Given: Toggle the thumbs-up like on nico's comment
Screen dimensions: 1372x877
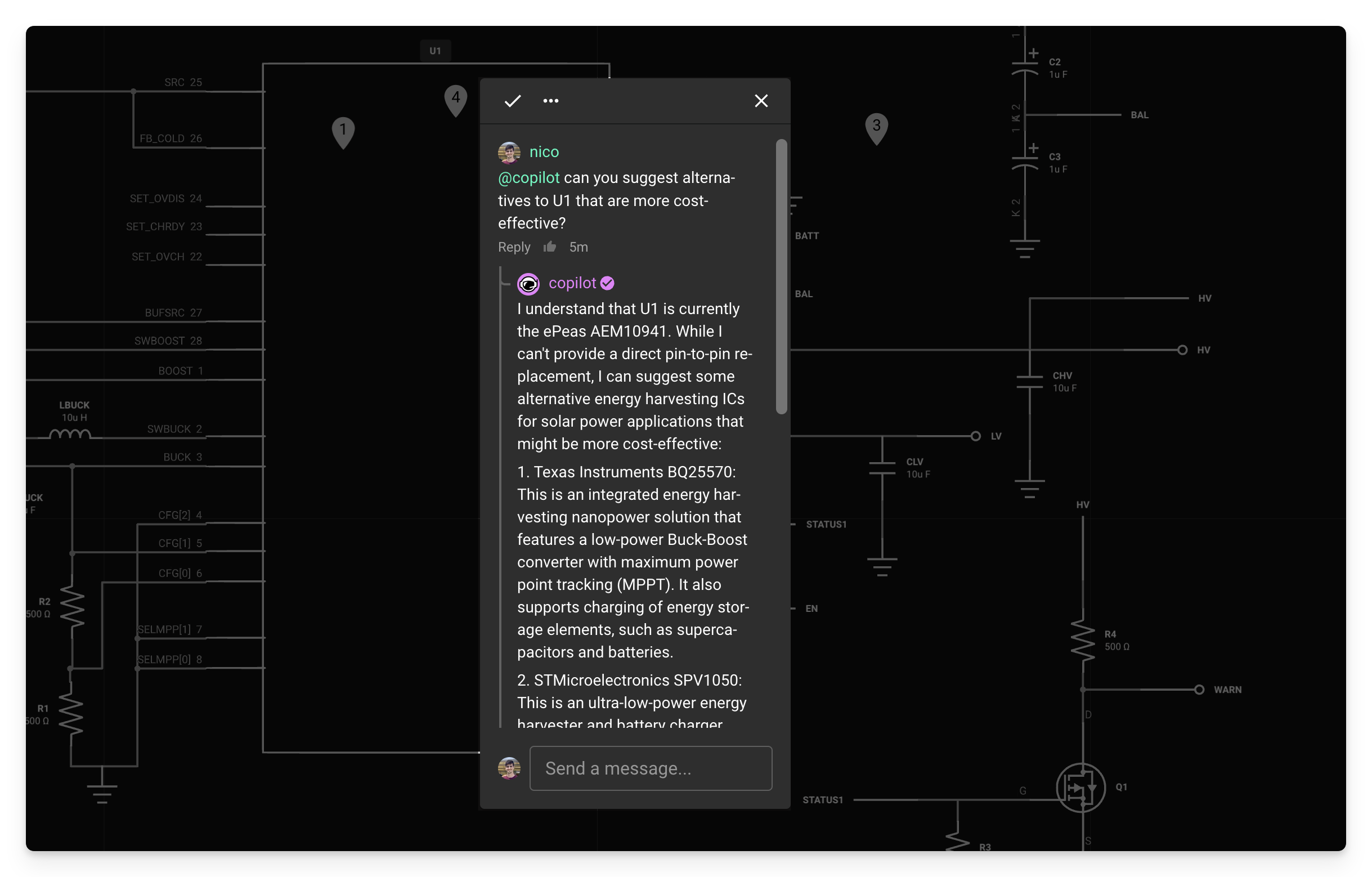Looking at the screenshot, I should 550,246.
